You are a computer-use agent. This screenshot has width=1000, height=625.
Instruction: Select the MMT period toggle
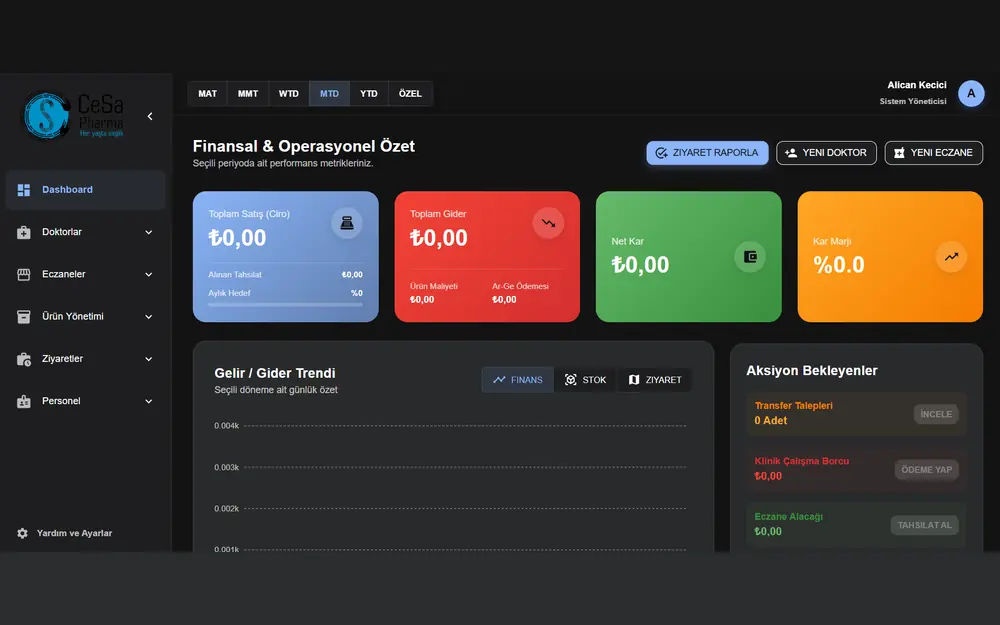[247, 94]
